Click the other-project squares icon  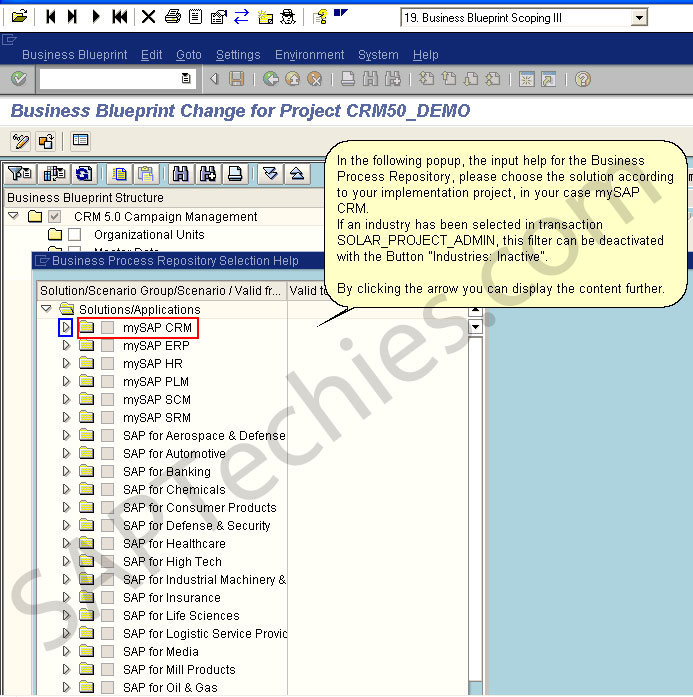pos(46,141)
